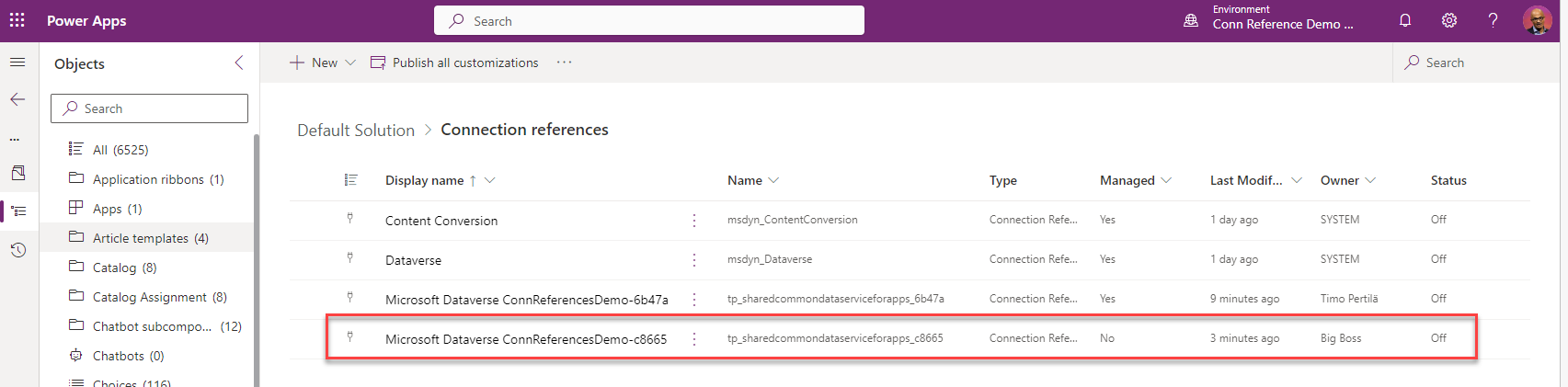Image resolution: width=1568 pixels, height=387 pixels.
Task: Sort by the Display name column
Action: tap(424, 180)
